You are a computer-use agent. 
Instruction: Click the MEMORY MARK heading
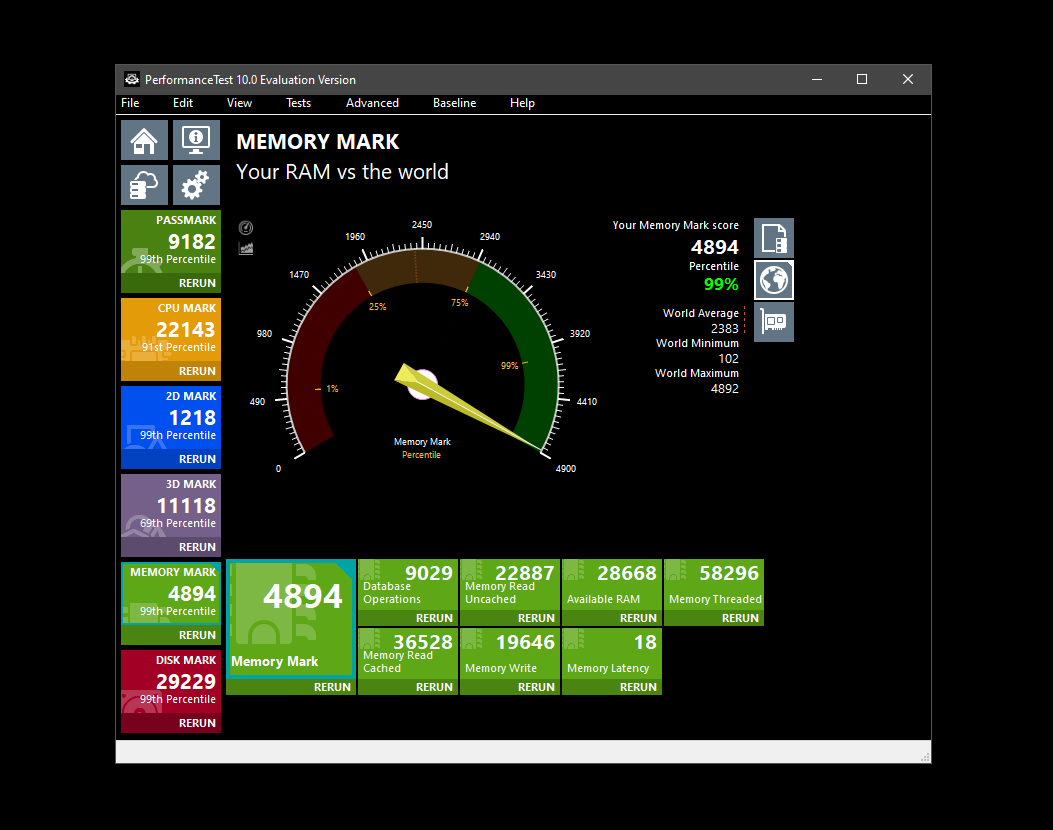pyautogui.click(x=318, y=142)
